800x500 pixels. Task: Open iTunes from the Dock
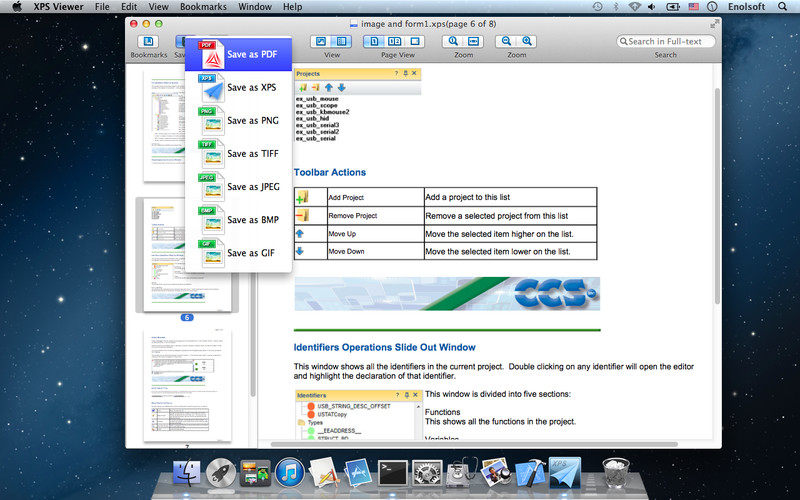pos(289,472)
